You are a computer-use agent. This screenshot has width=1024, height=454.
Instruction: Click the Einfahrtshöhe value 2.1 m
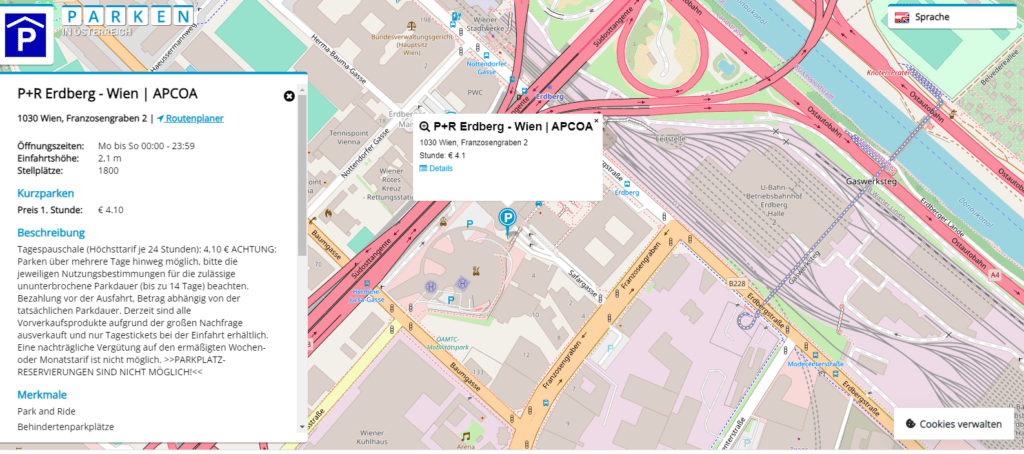point(110,158)
